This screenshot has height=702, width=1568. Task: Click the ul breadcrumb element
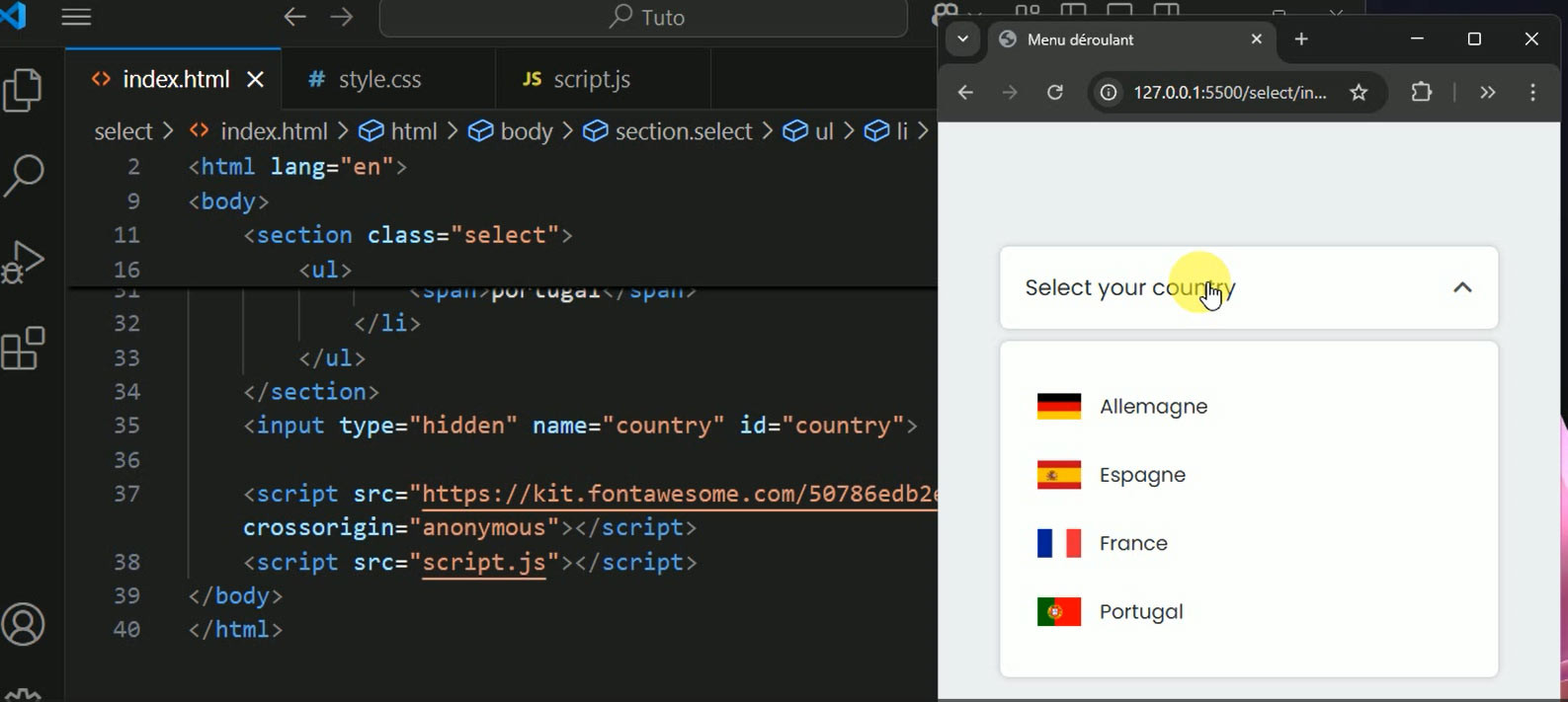[x=809, y=131]
